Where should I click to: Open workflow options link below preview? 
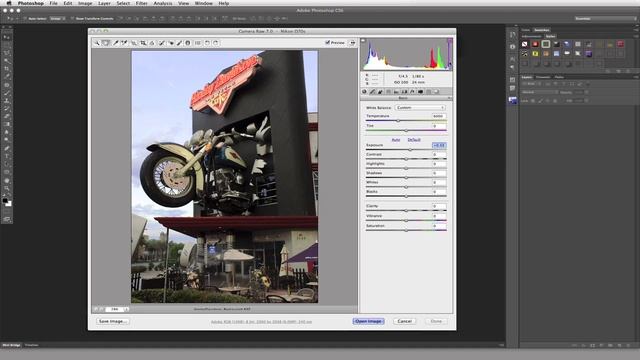pyautogui.click(x=261, y=322)
